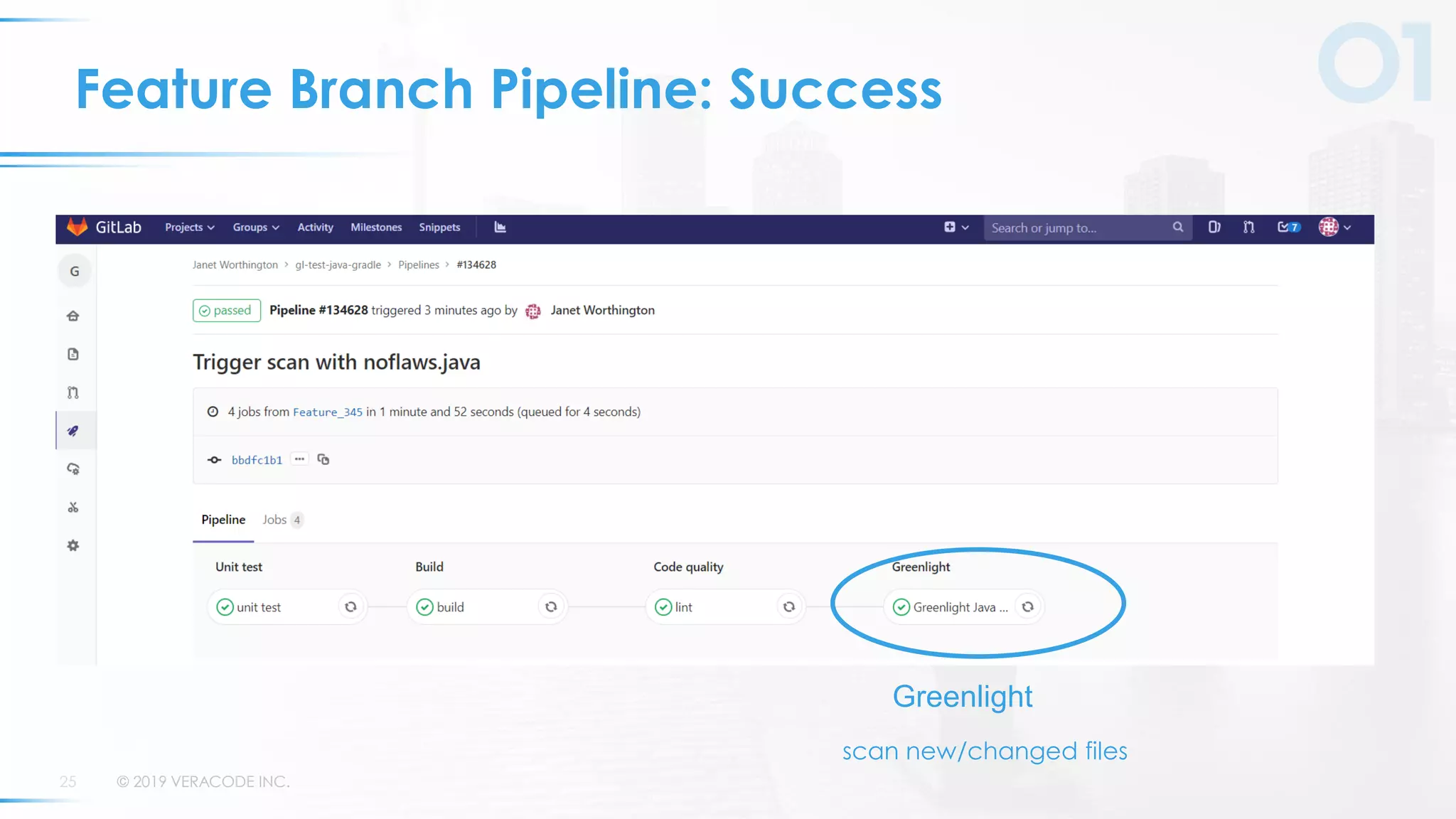1456x819 pixels.
Task: Open the Settings gear in sidebar
Action: click(x=73, y=546)
